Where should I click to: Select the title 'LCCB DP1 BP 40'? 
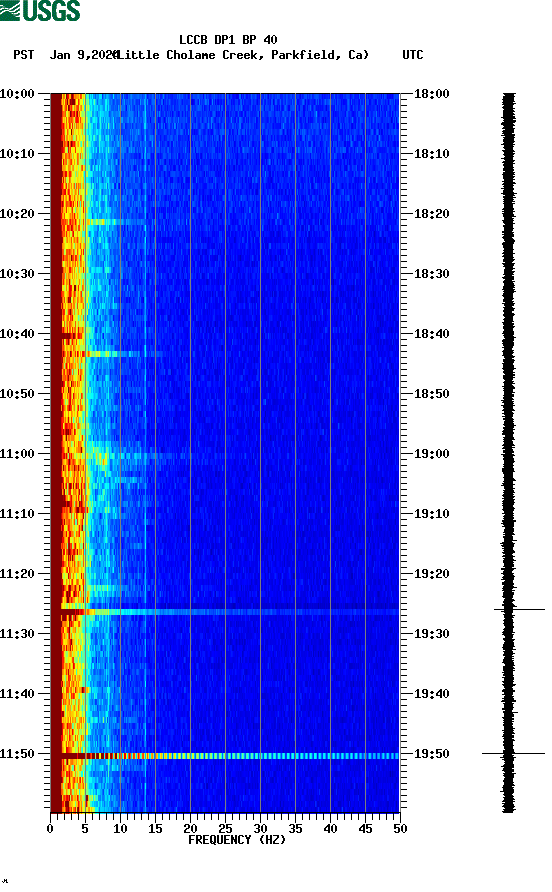pyautogui.click(x=228, y=40)
